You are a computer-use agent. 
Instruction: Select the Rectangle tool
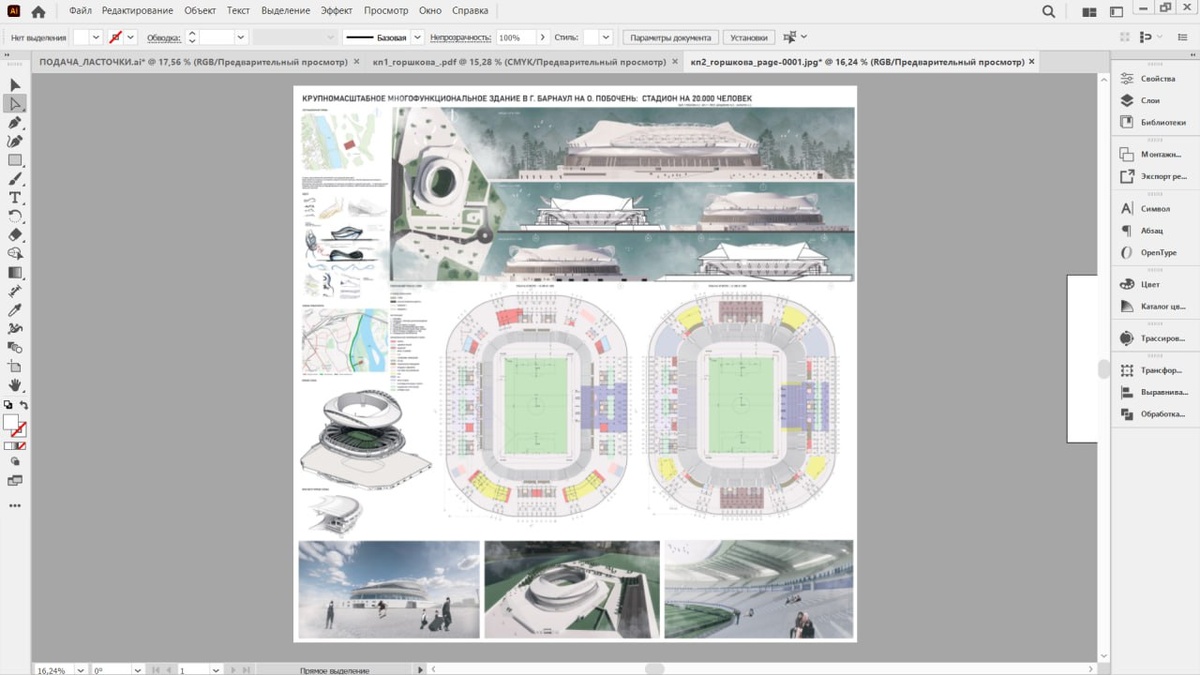pyautogui.click(x=15, y=160)
